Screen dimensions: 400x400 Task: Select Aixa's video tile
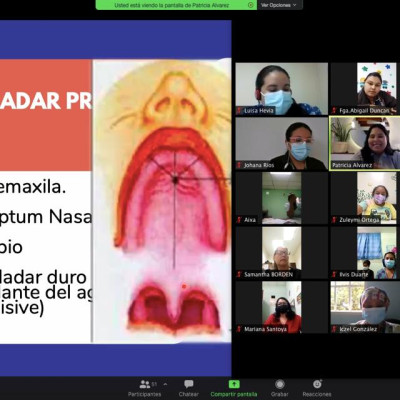coord(282,198)
